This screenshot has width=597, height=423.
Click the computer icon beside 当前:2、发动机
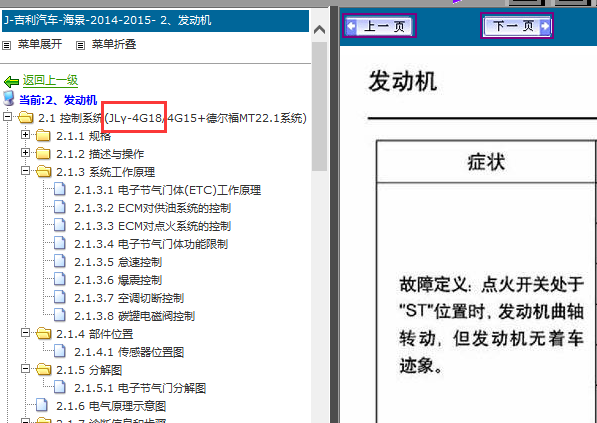8,98
